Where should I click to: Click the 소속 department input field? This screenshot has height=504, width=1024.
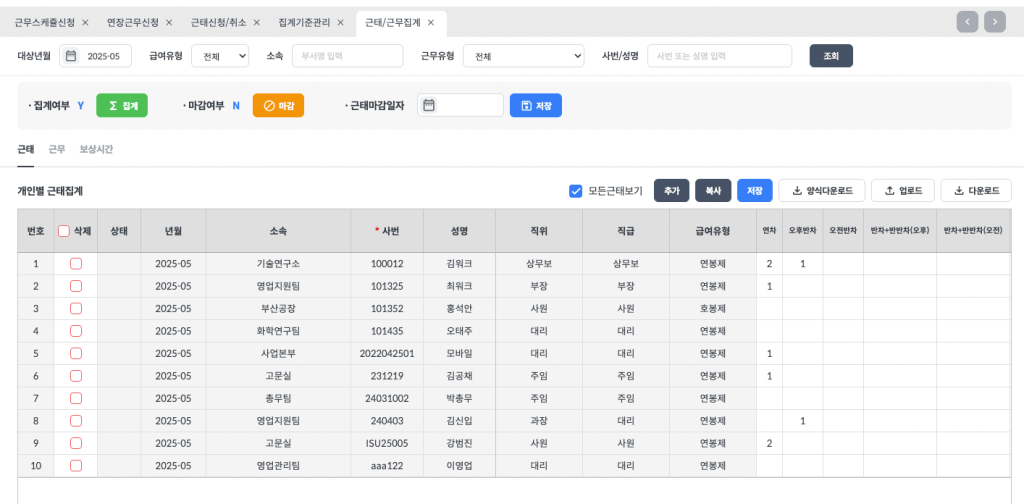pos(347,56)
